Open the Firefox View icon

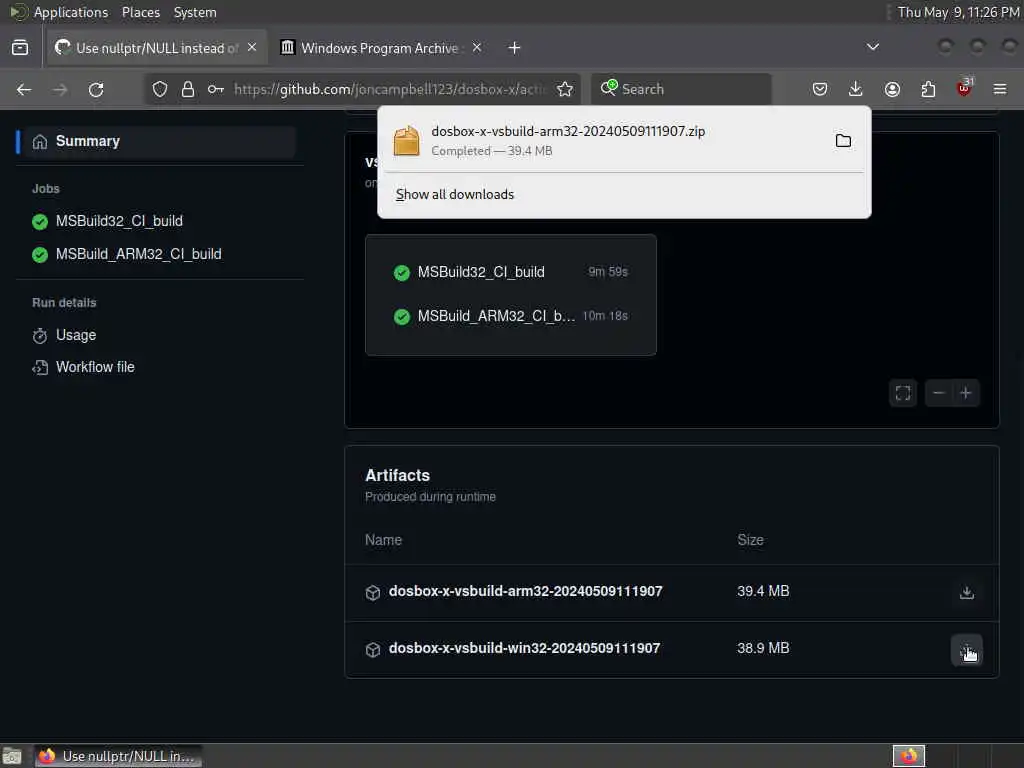coord(20,48)
